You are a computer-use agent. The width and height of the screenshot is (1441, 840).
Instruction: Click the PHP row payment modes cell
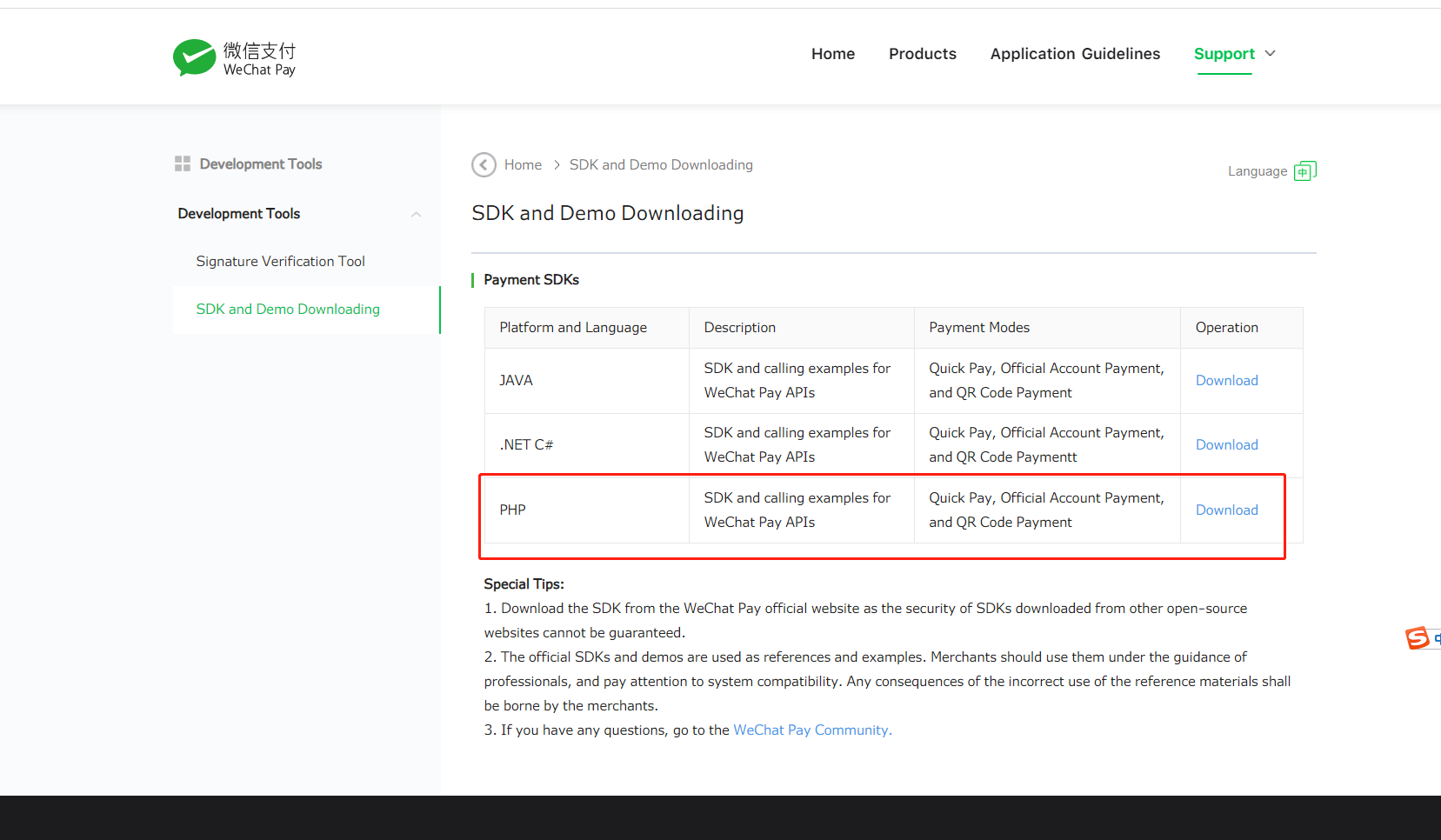pos(1047,510)
